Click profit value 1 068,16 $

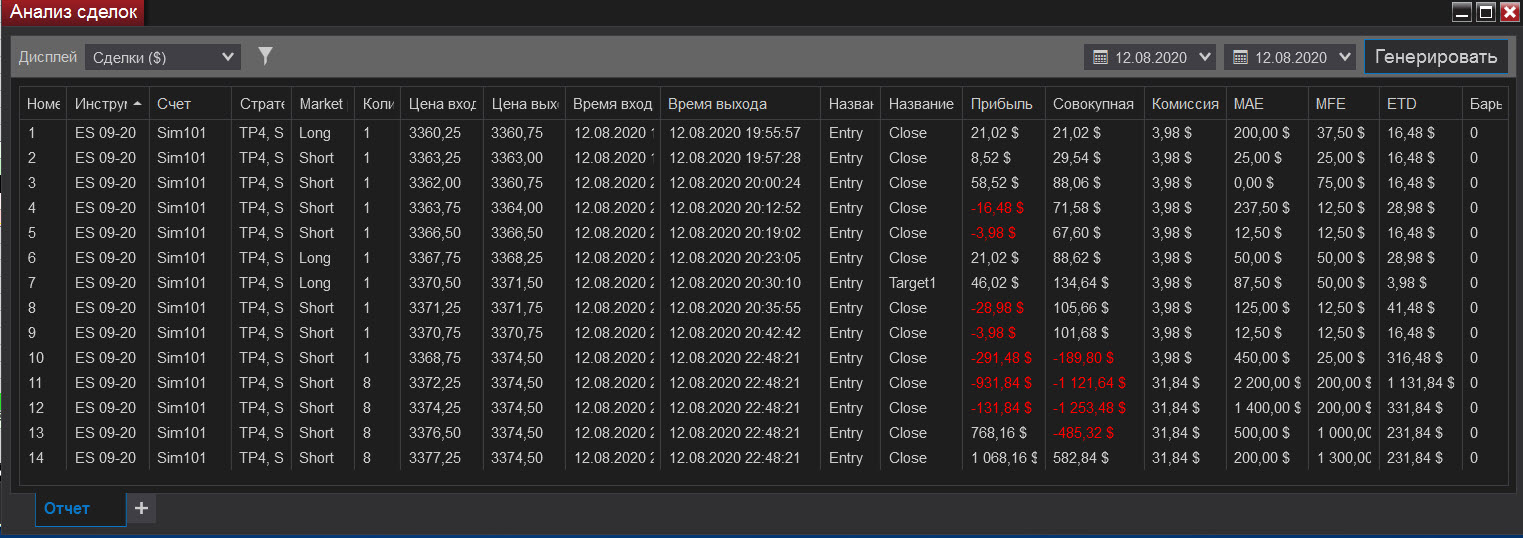(1004, 458)
